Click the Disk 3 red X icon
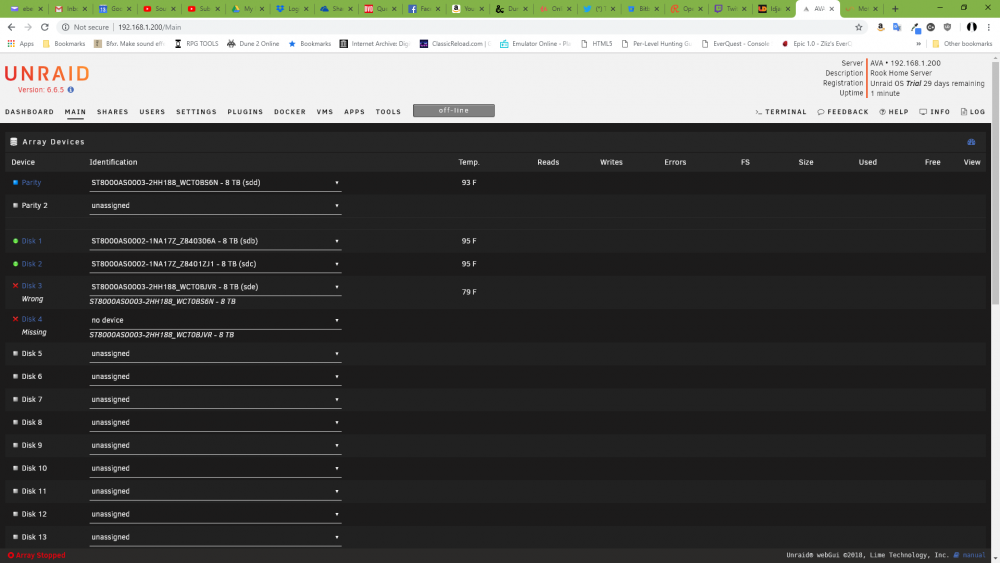 [x=15, y=286]
